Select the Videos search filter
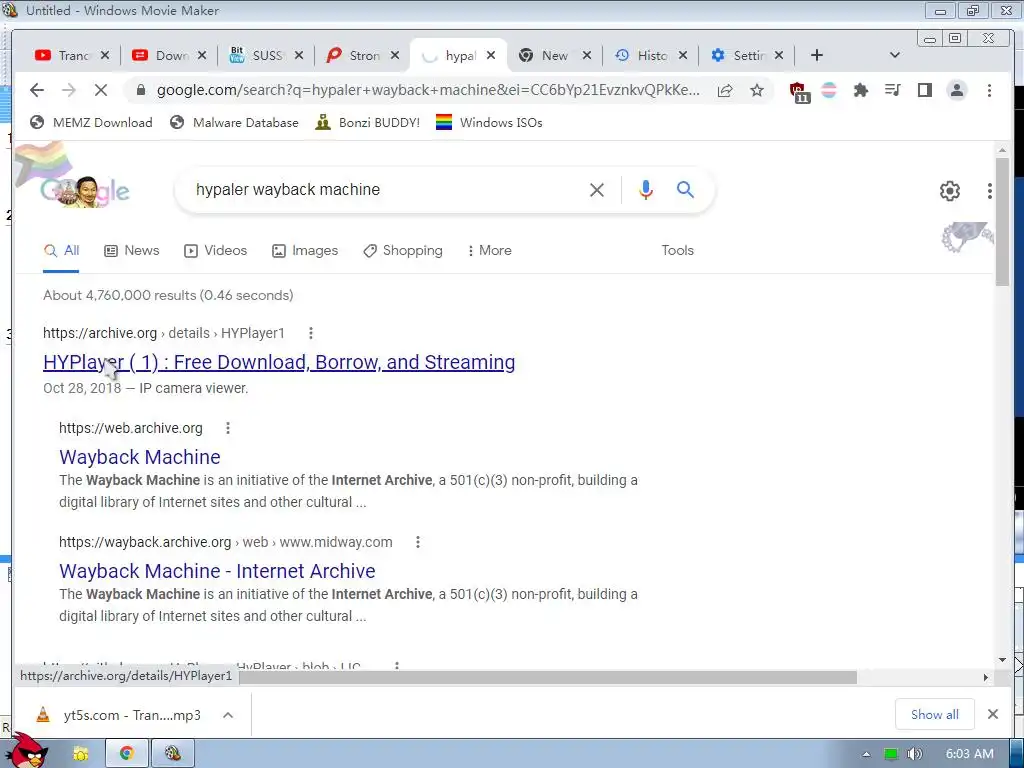This screenshot has width=1024, height=768. tap(216, 251)
